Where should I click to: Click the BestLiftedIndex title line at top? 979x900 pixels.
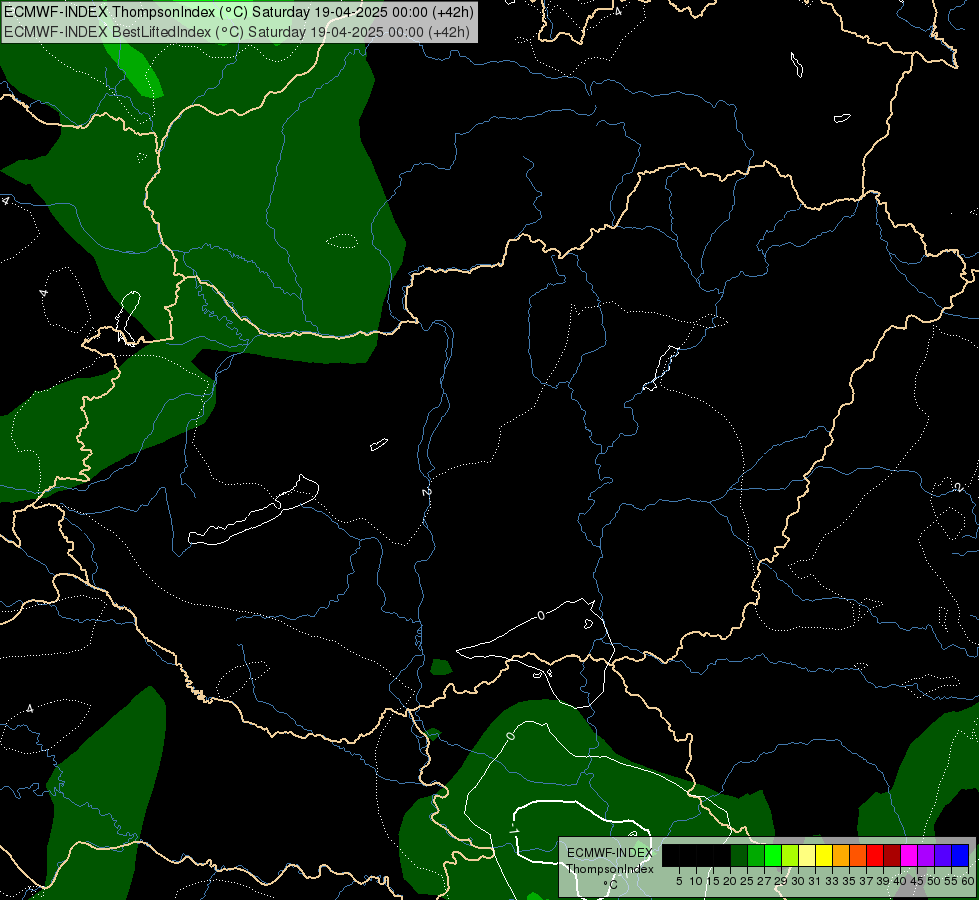coord(237,32)
